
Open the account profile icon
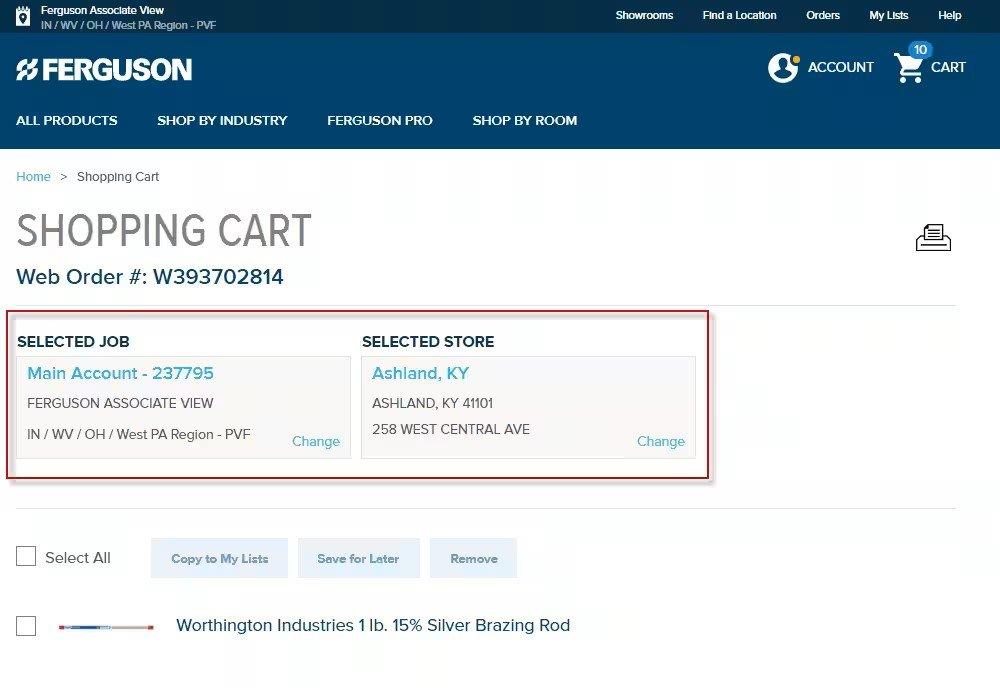pos(783,68)
